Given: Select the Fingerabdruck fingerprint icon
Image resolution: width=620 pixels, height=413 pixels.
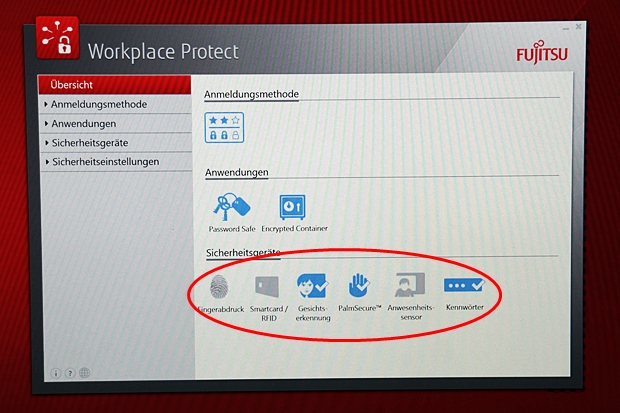Looking at the screenshot, I should [x=219, y=286].
